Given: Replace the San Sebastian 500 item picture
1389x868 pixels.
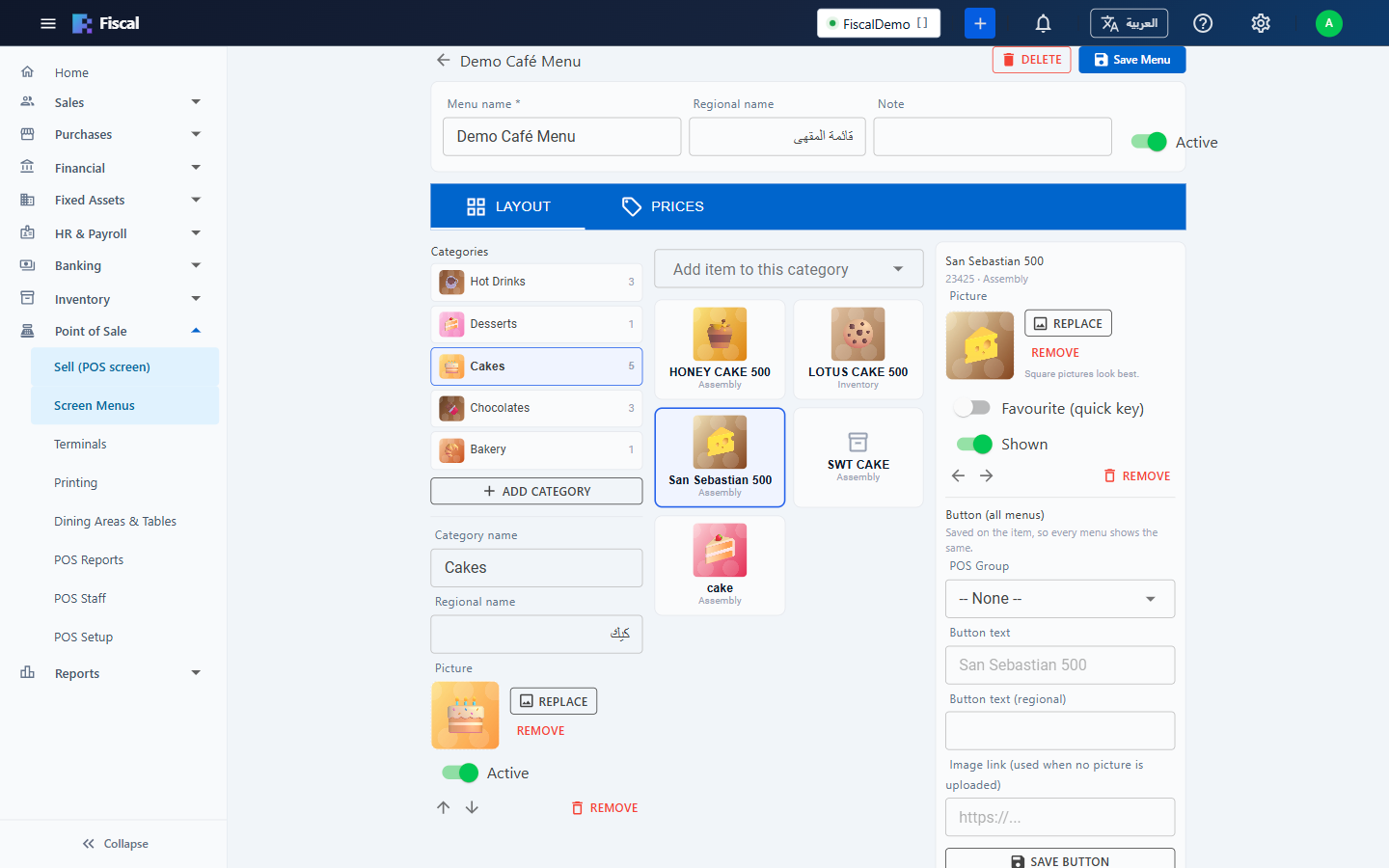Looking at the screenshot, I should pyautogui.click(x=1068, y=323).
